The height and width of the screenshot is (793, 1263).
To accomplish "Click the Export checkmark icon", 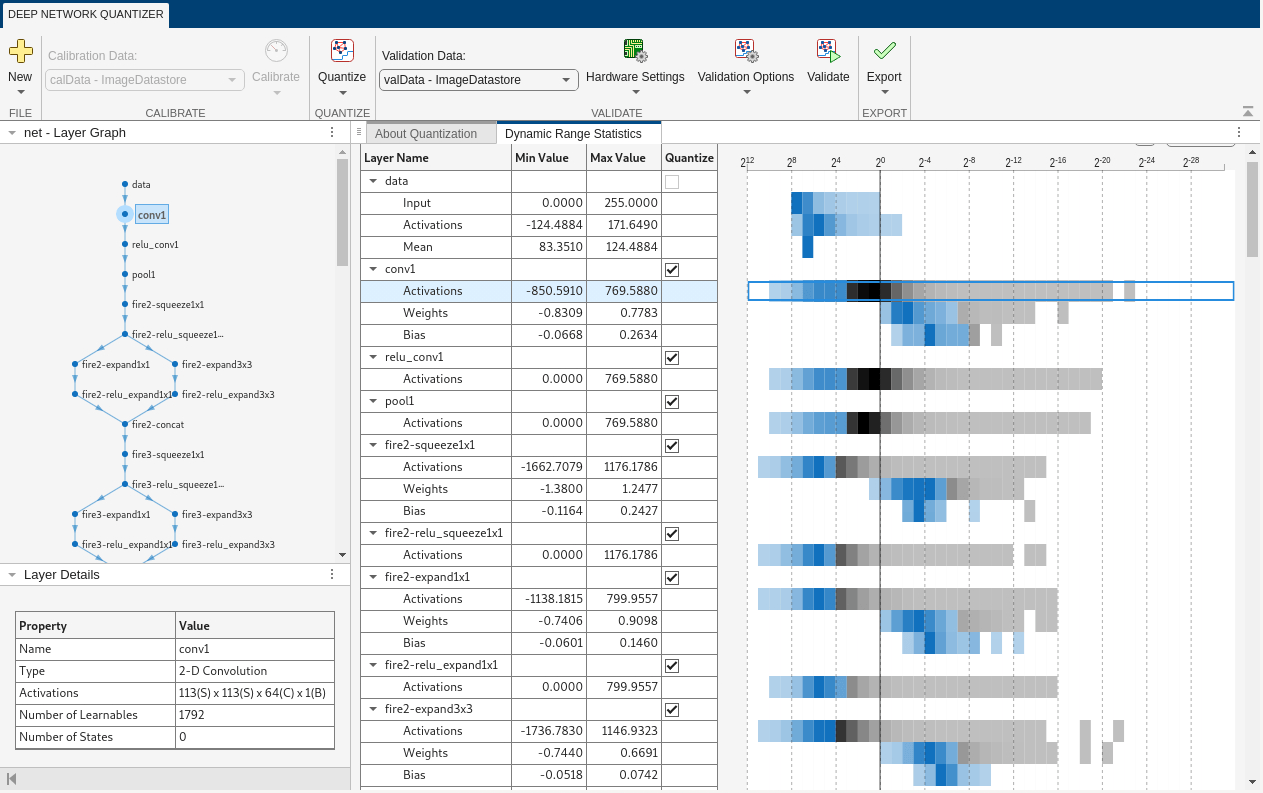I will pos(884,51).
